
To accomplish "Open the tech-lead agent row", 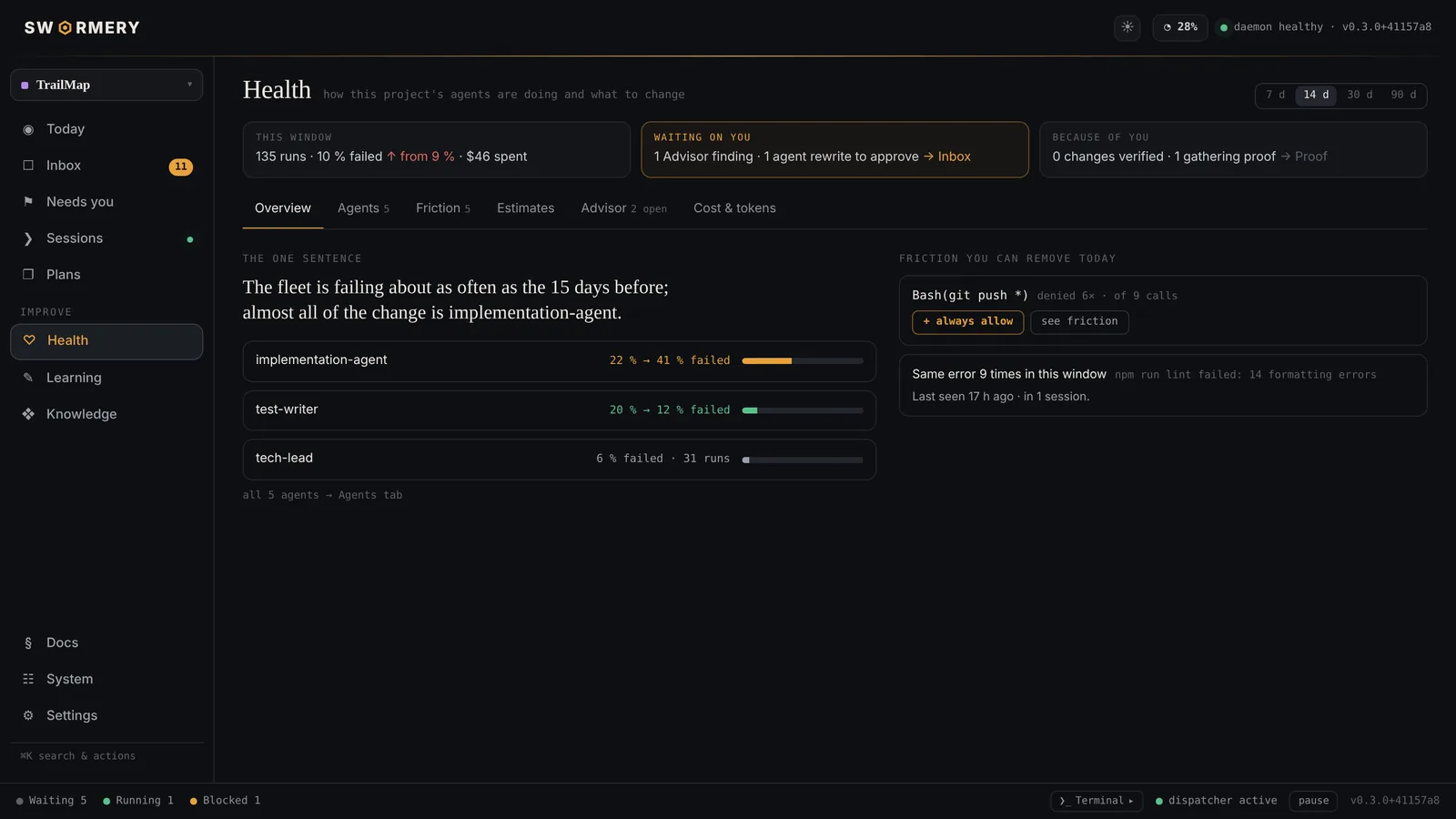I will click(560, 460).
